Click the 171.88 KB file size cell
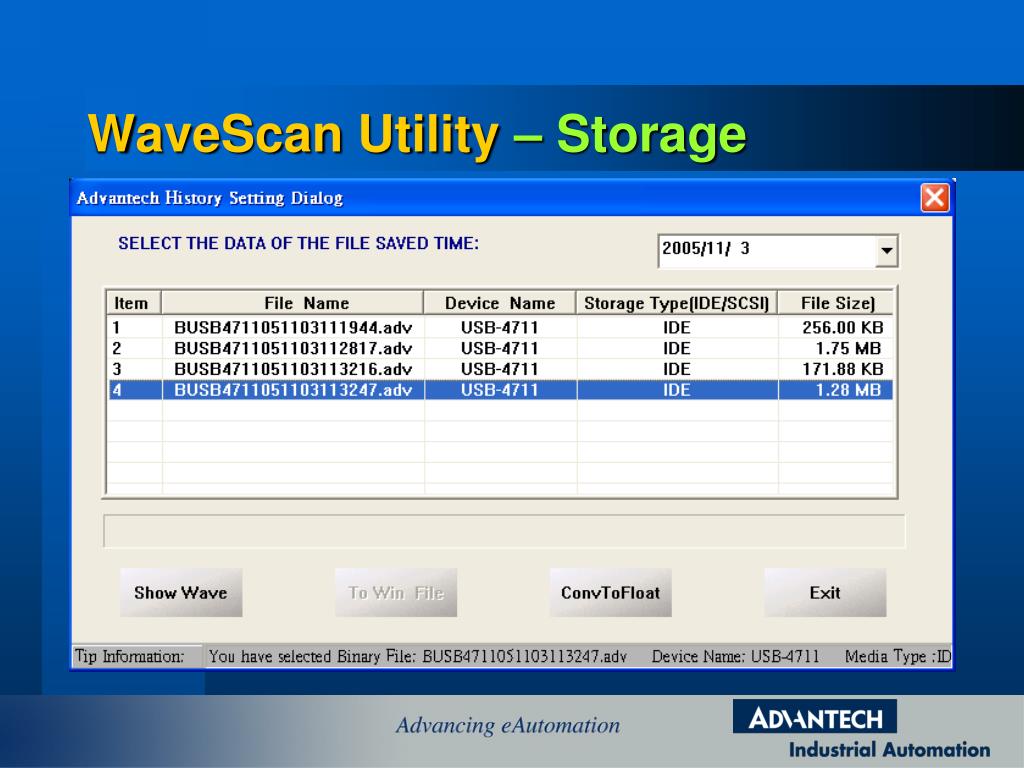1024x768 pixels. tap(836, 369)
